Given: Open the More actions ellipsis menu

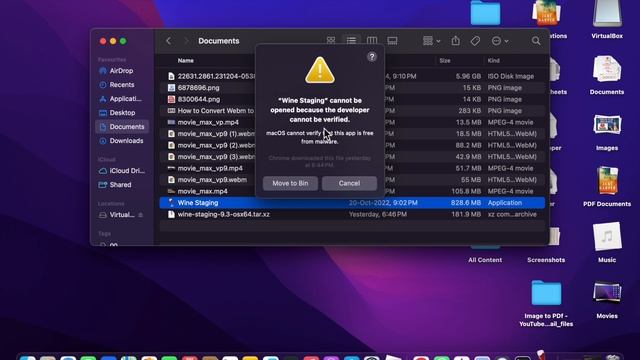Looking at the screenshot, I should [x=500, y=41].
